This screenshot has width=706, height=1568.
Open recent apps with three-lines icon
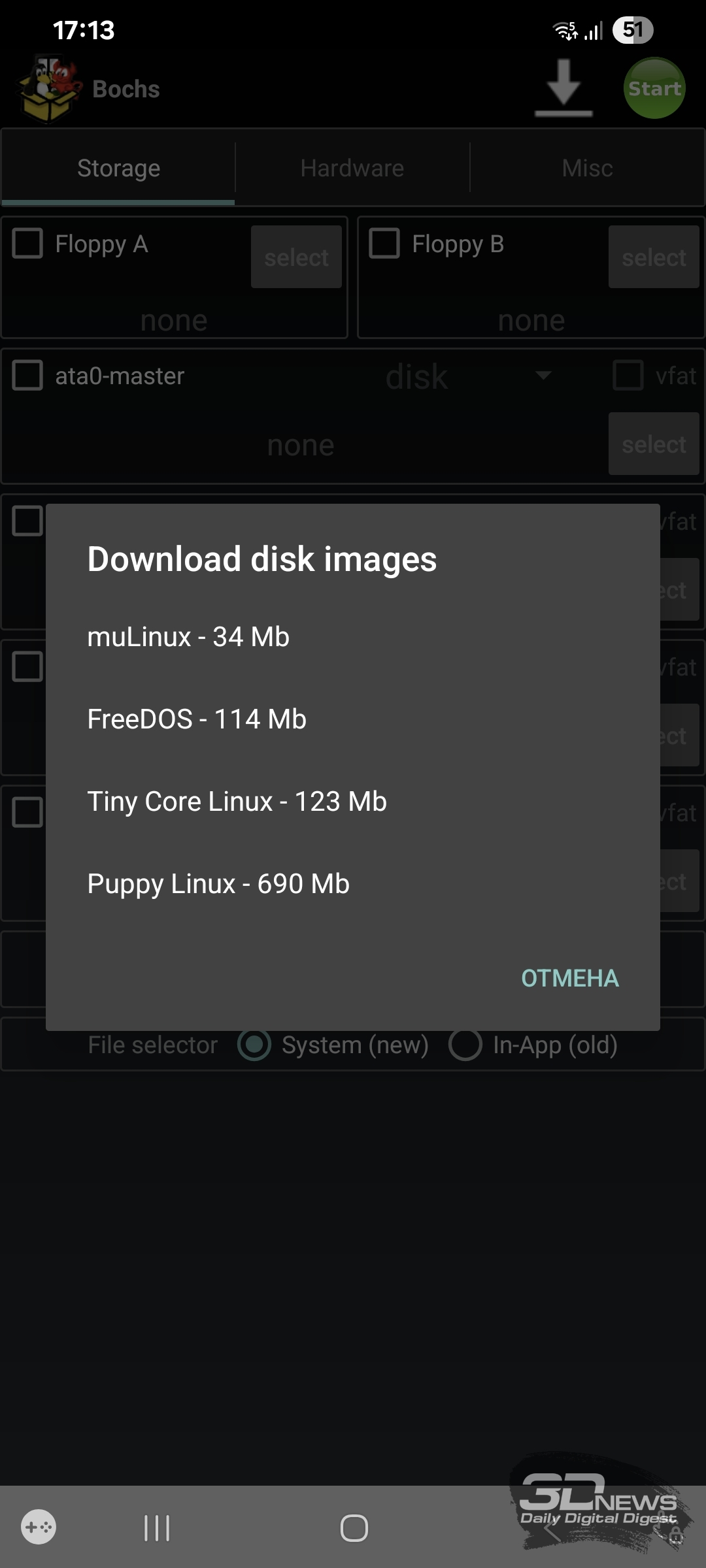click(157, 1528)
